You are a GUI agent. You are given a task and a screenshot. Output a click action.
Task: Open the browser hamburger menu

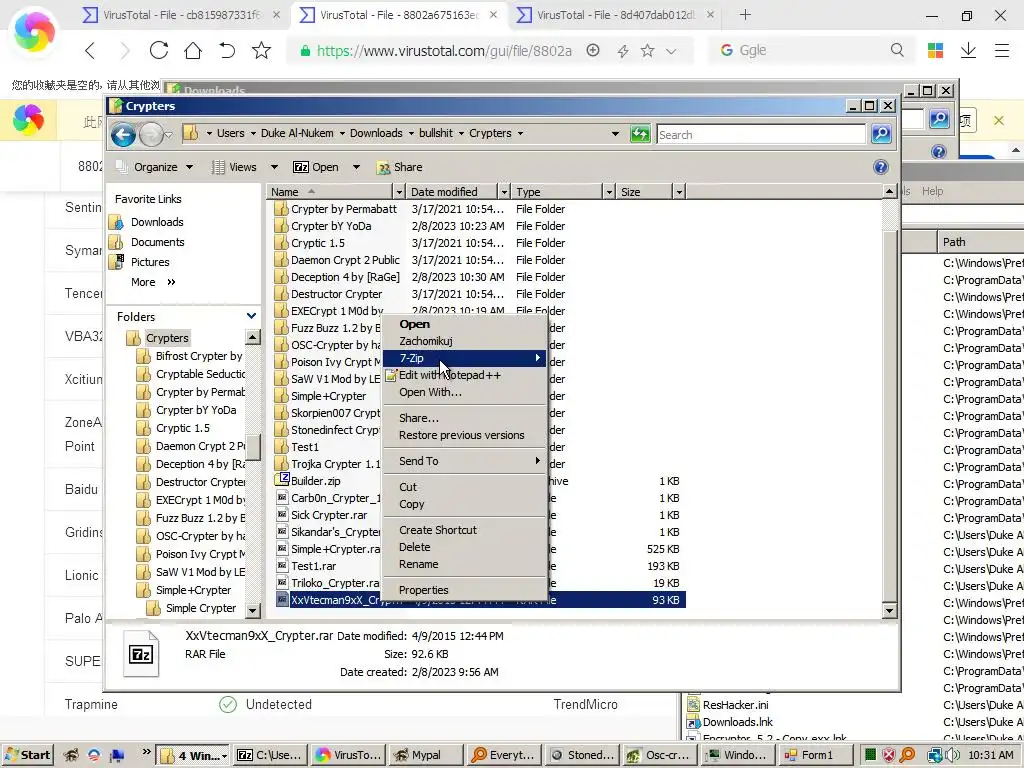(x=1002, y=50)
